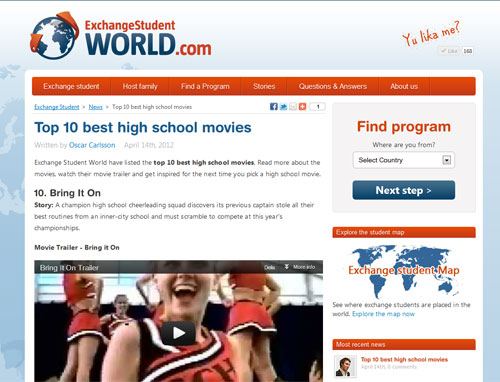Open the Host family menu
Screen dimensions: 500x382
(x=140, y=86)
